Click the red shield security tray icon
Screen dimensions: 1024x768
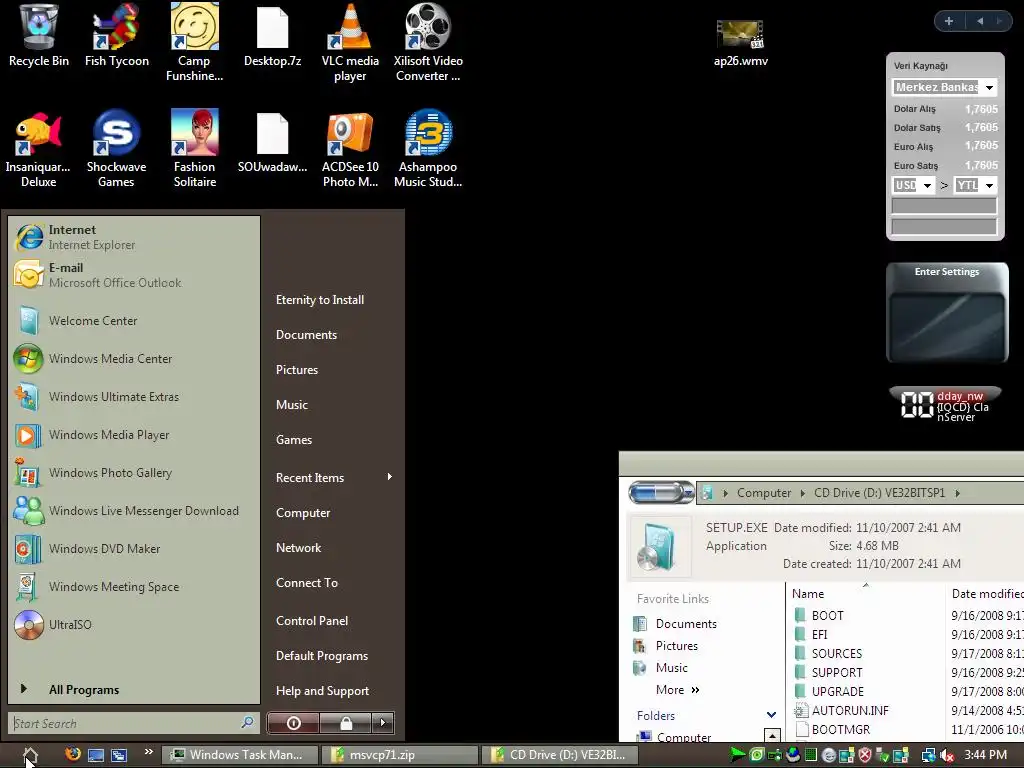pyautogui.click(x=865, y=756)
